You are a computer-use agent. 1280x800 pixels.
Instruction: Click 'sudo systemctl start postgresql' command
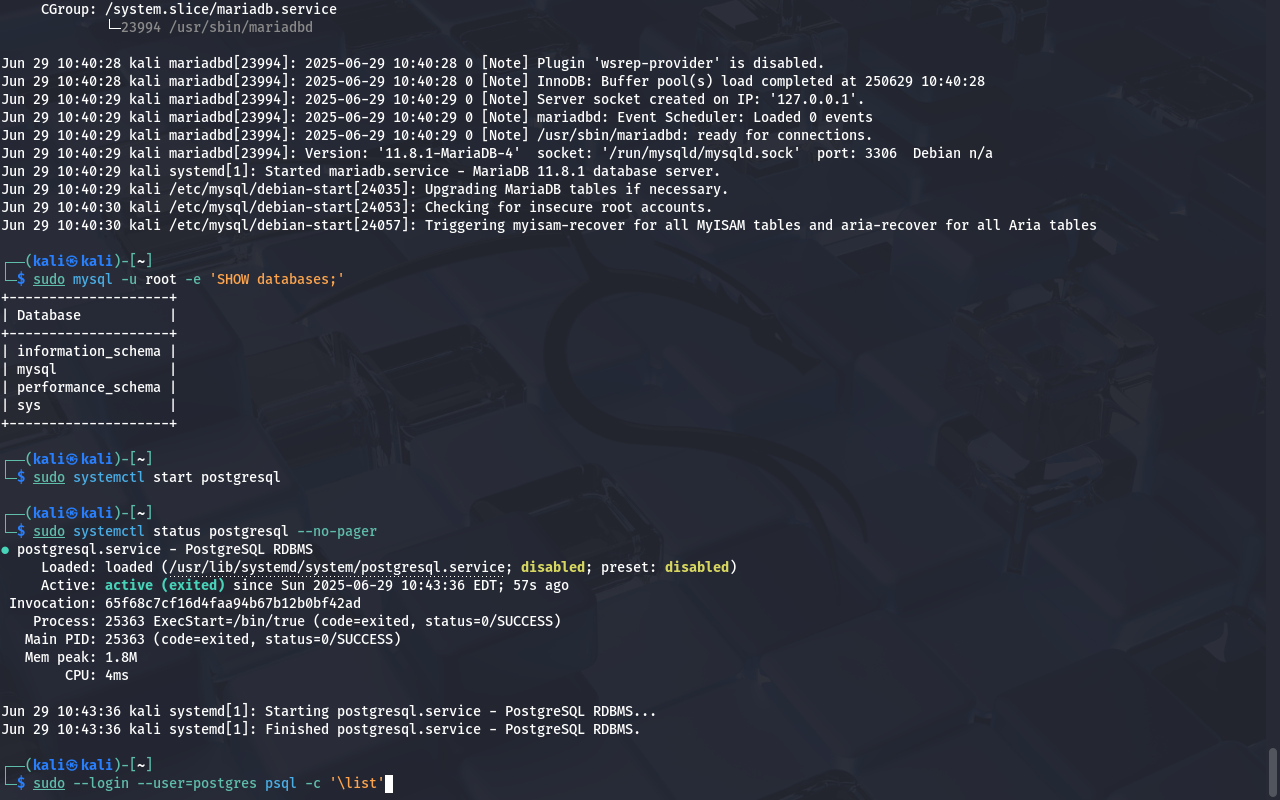(157, 477)
